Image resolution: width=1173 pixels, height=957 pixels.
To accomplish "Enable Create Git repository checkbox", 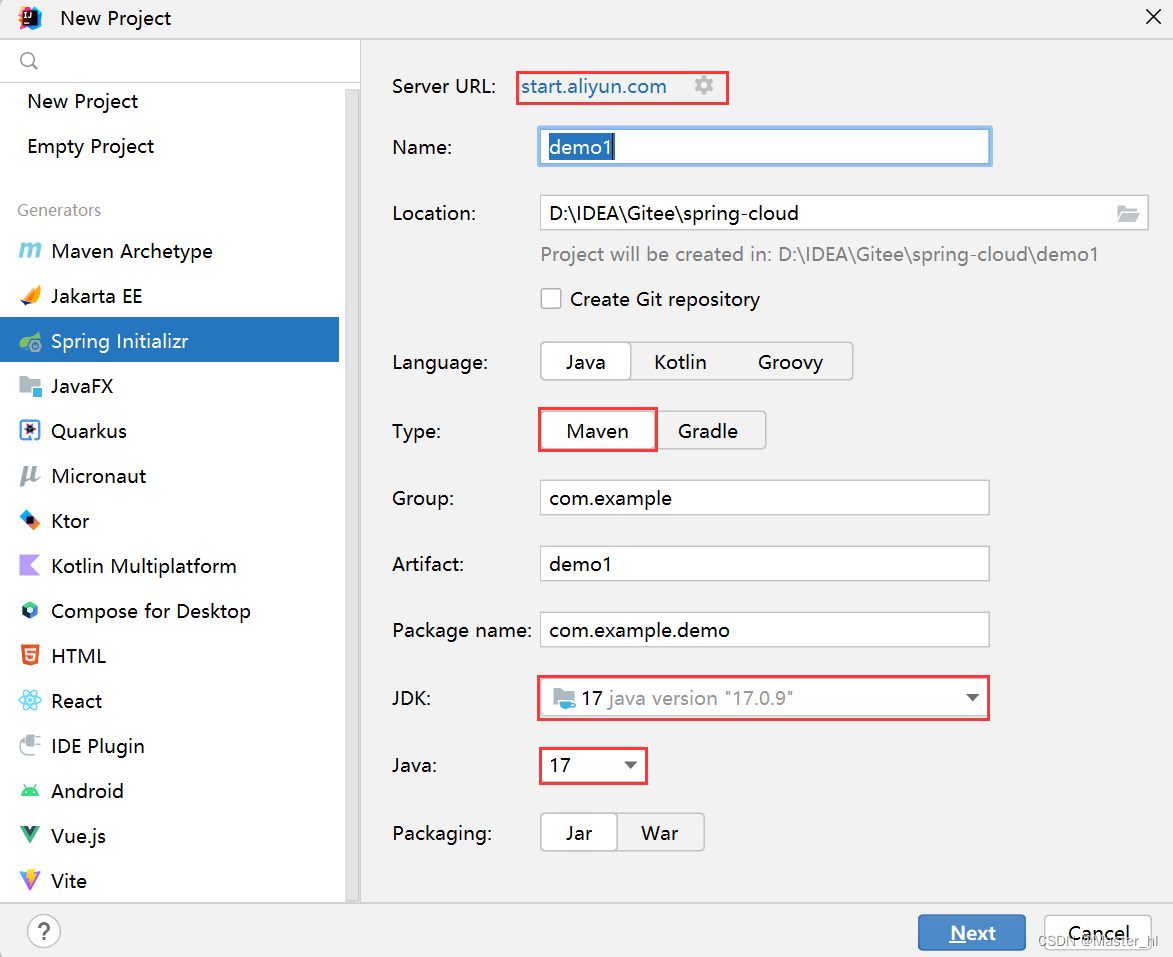I will pyautogui.click(x=551, y=299).
